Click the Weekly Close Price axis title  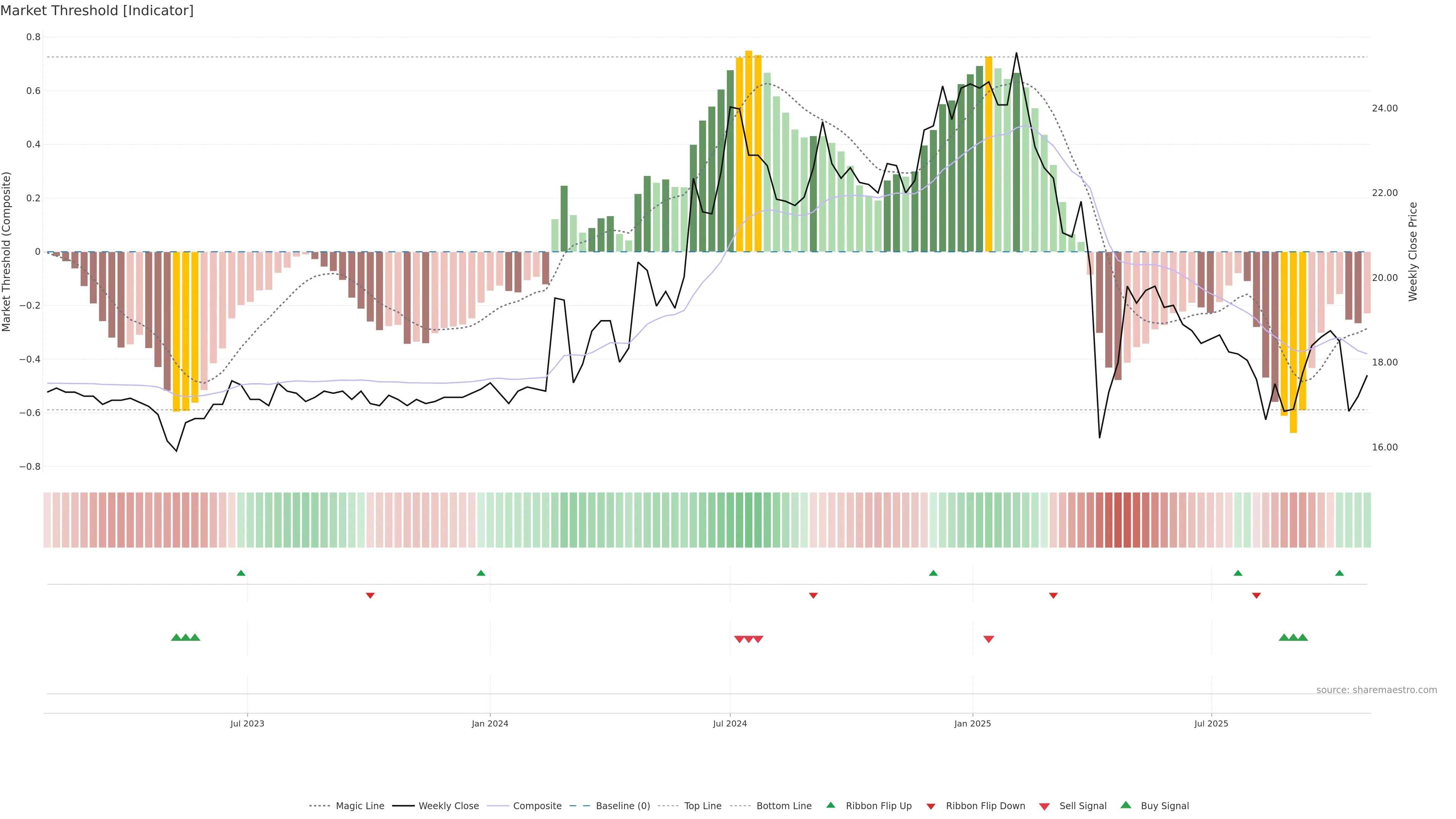coord(1412,251)
